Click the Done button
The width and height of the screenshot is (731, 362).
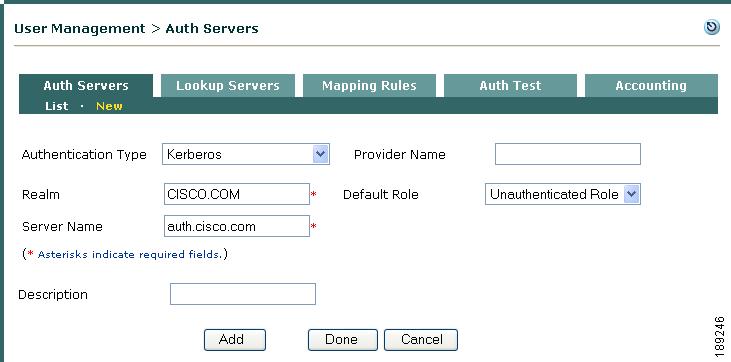[x=343, y=340]
